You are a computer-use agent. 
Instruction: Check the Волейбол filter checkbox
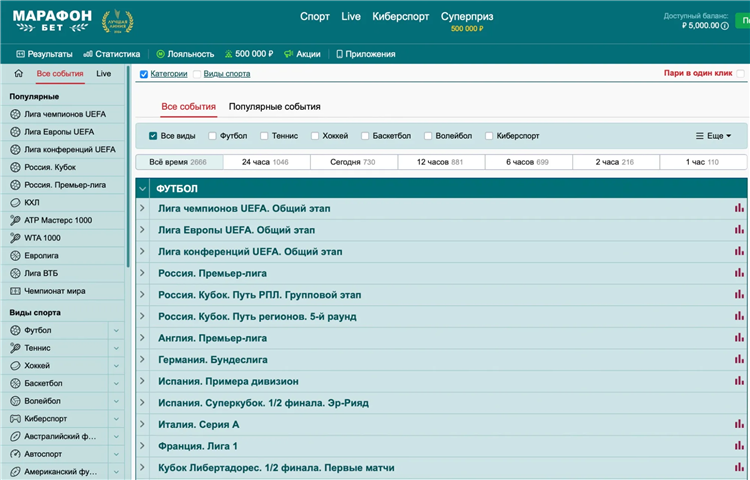(428, 136)
